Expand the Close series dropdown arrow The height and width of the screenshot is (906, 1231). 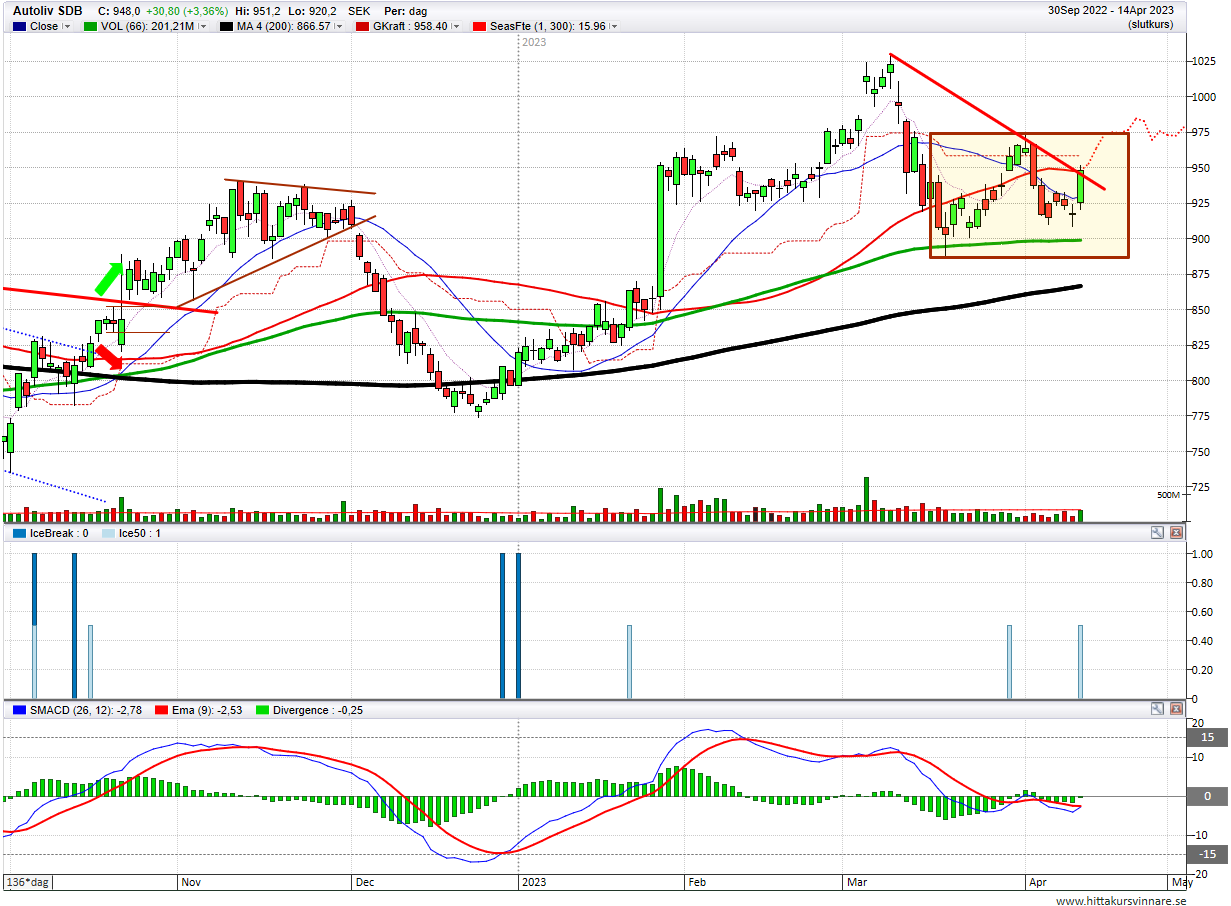67,27
